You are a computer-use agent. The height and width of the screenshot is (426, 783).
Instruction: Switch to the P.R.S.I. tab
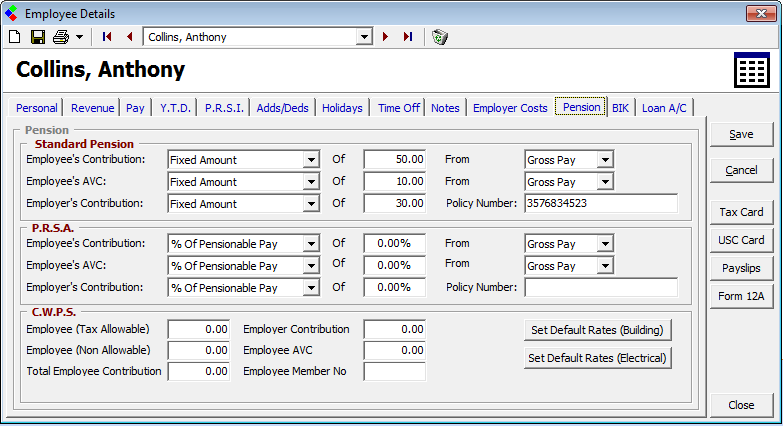click(224, 108)
